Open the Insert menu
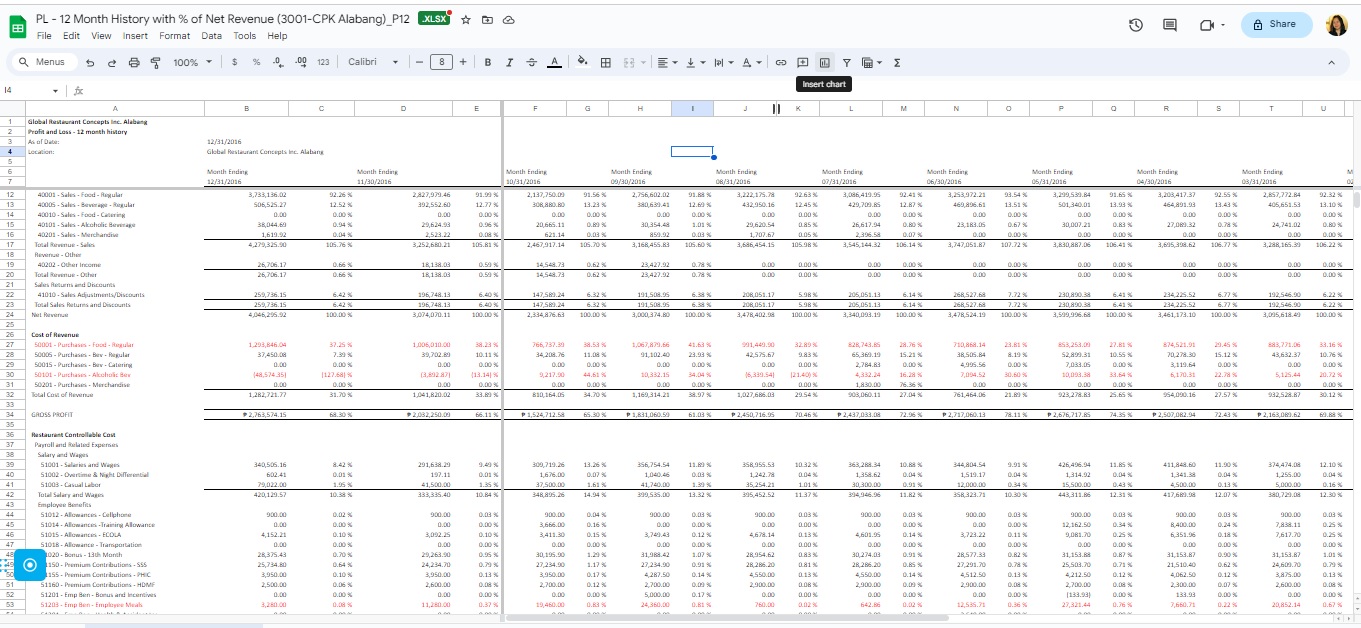This screenshot has width=1361, height=628. pos(135,36)
